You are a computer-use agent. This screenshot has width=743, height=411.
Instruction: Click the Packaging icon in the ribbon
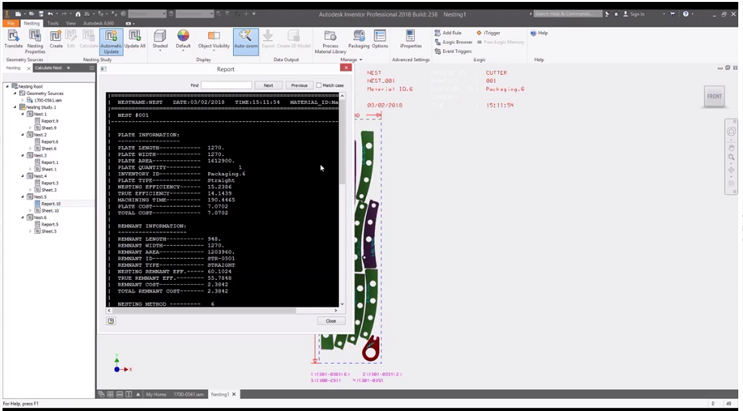pos(359,38)
